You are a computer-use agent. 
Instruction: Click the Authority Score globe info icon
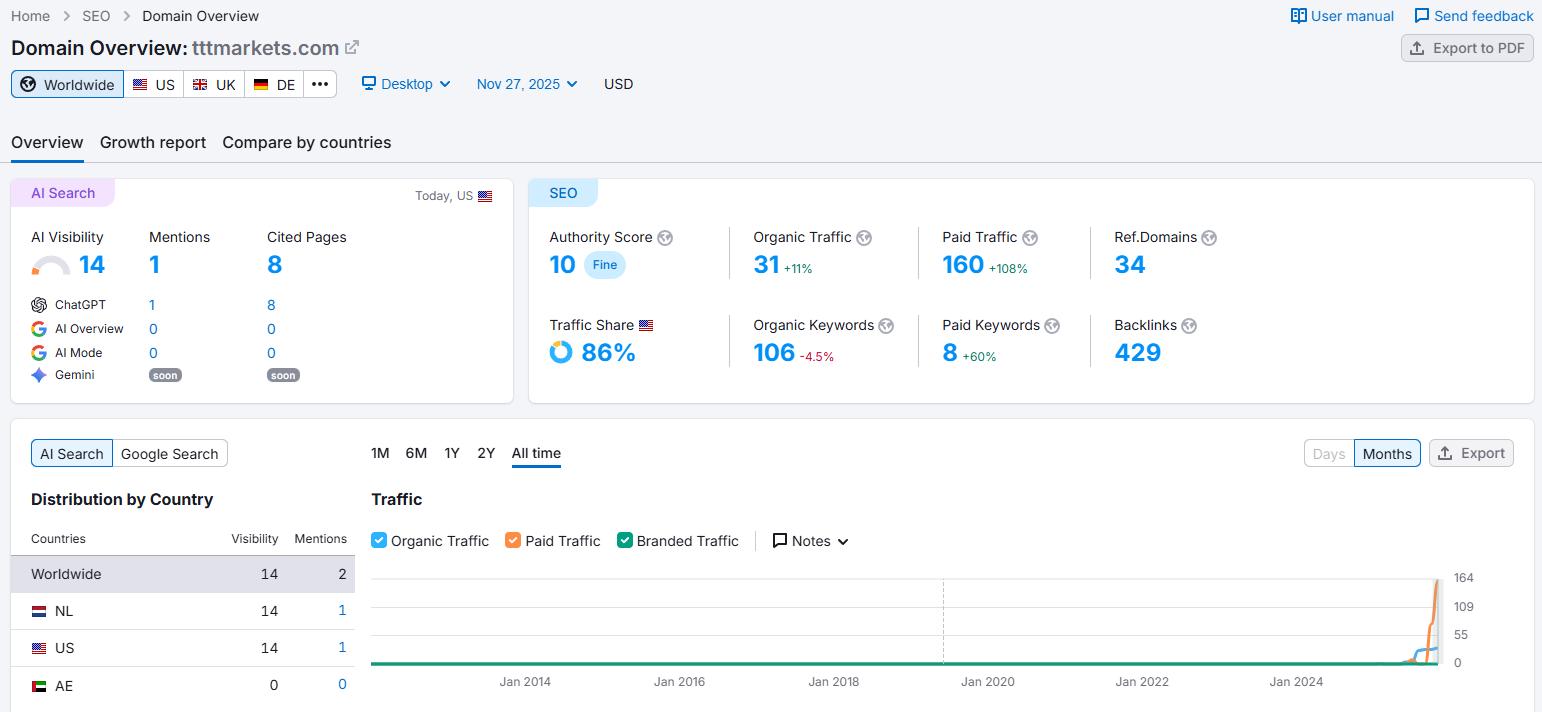click(665, 238)
